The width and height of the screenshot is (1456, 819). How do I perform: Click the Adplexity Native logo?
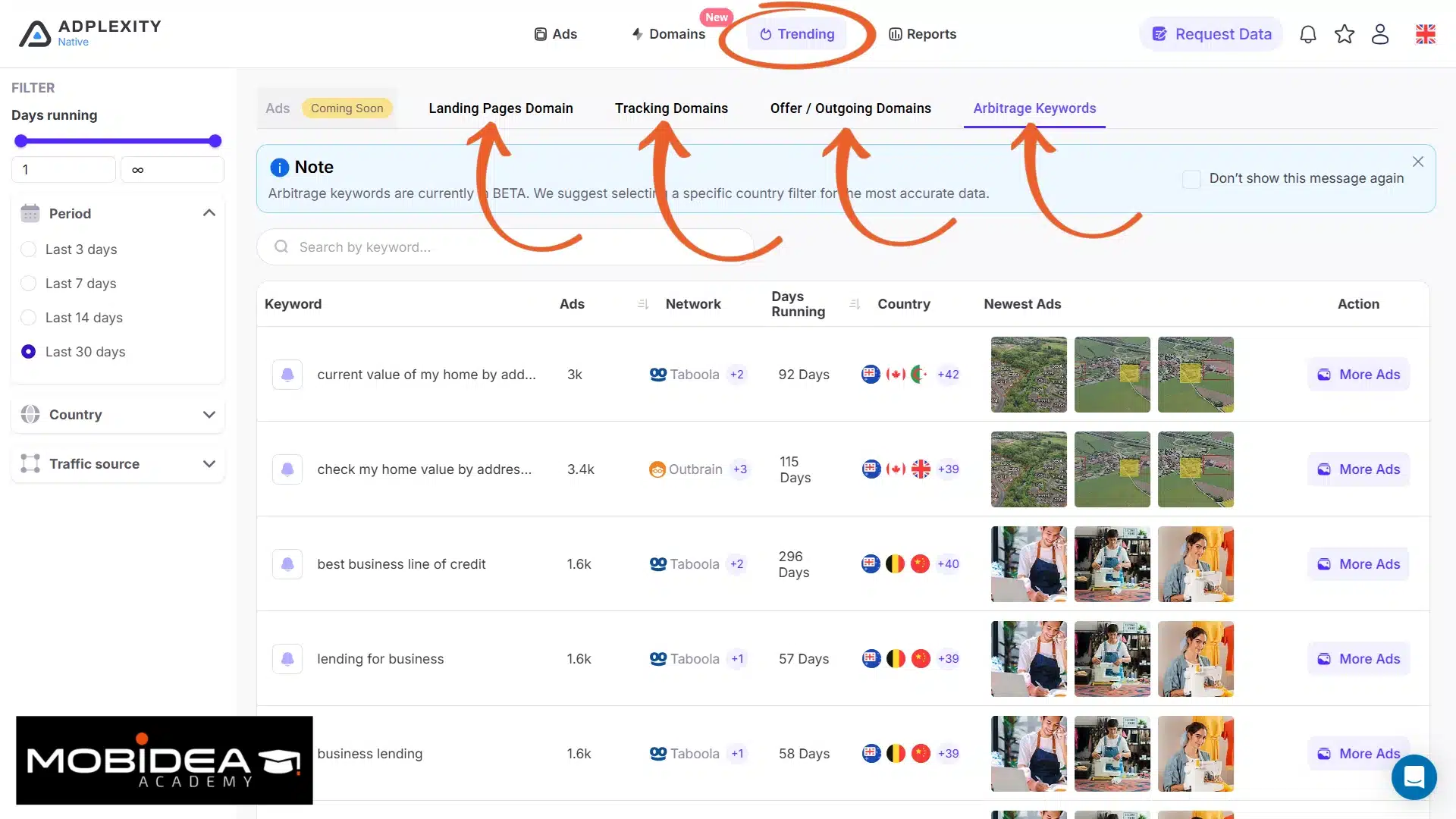pyautogui.click(x=89, y=33)
